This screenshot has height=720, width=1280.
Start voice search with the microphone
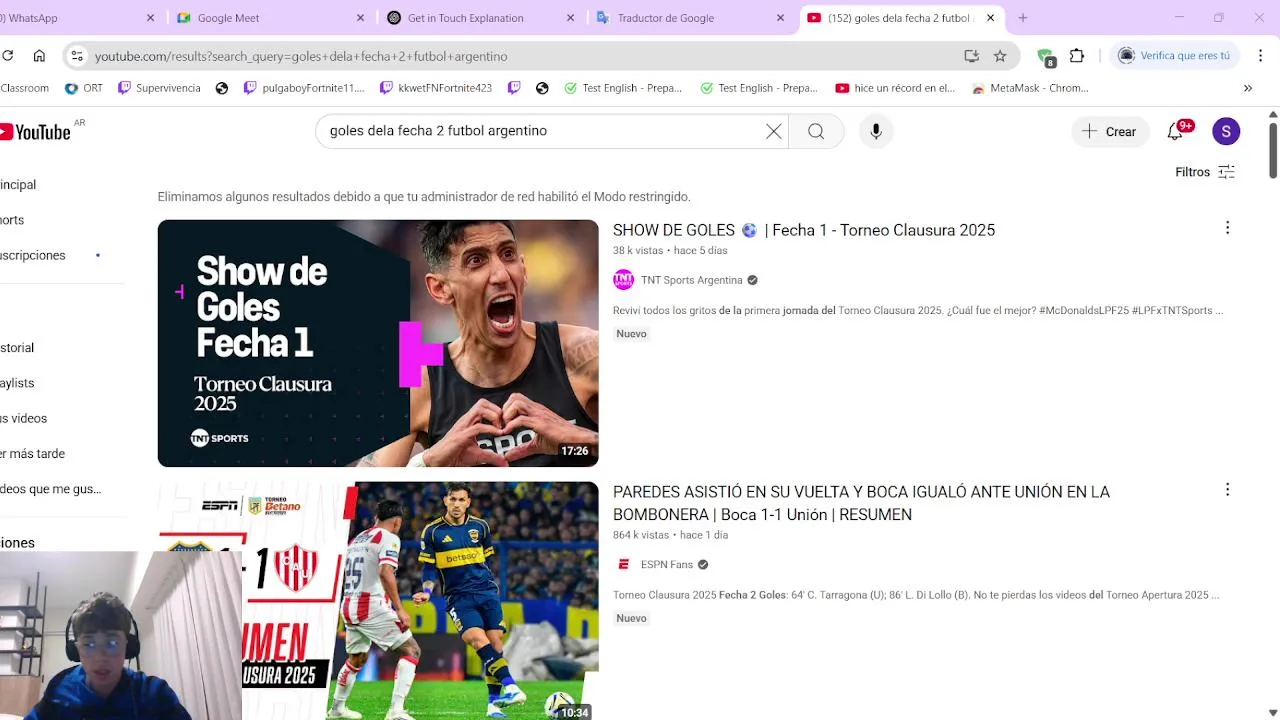[876, 131]
